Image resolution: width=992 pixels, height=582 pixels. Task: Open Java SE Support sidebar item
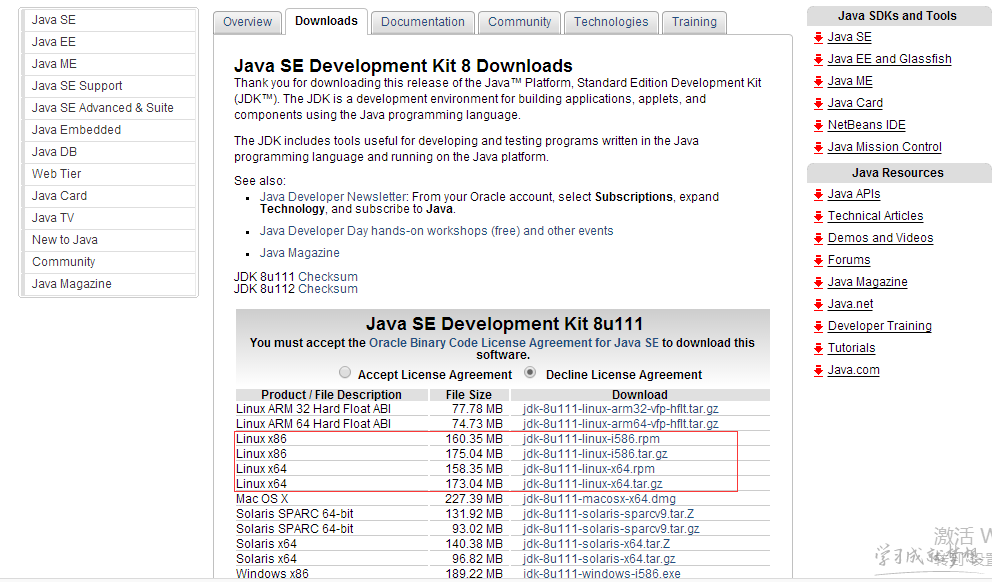pyautogui.click(x=109, y=86)
